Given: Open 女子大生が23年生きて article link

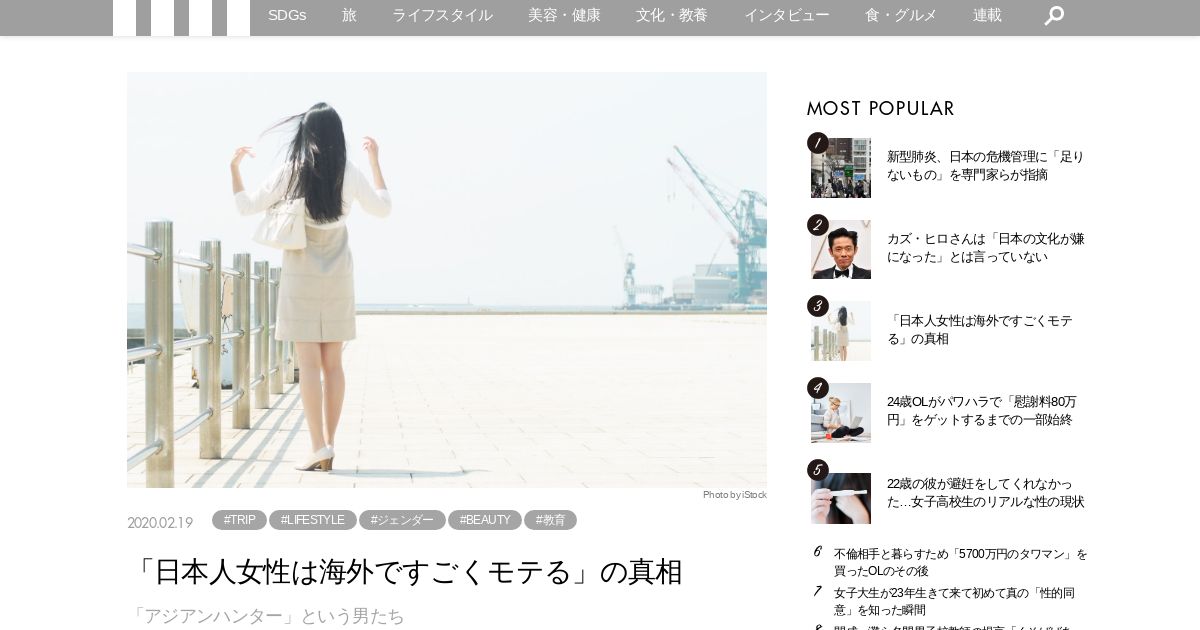Looking at the screenshot, I should pyautogui.click(x=954, y=601).
